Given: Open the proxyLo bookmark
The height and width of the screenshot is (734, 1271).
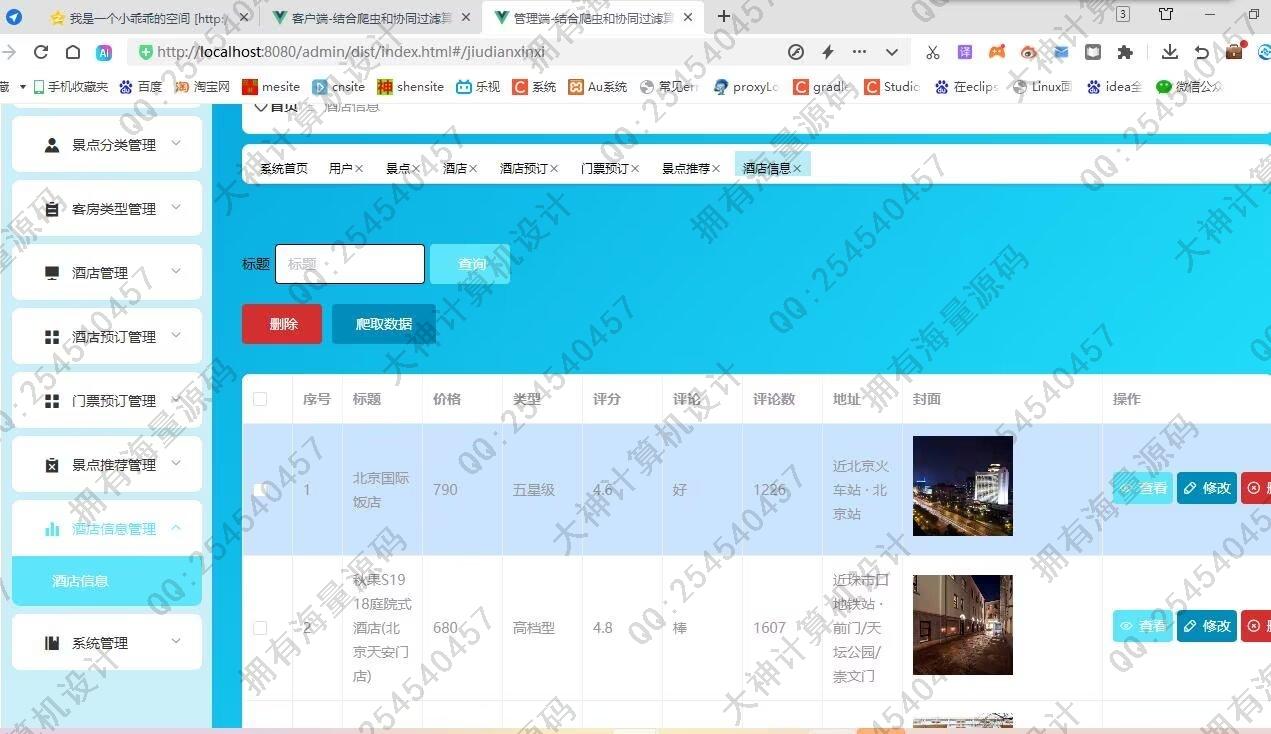Looking at the screenshot, I should pos(746,87).
